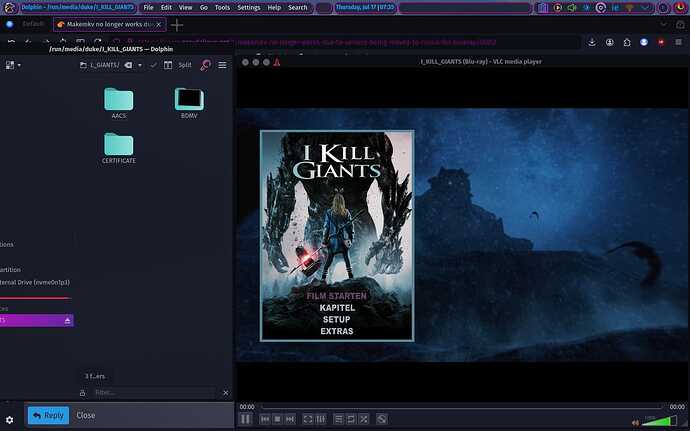
Task: Open the application launcher in top panel
Action: [9, 7]
